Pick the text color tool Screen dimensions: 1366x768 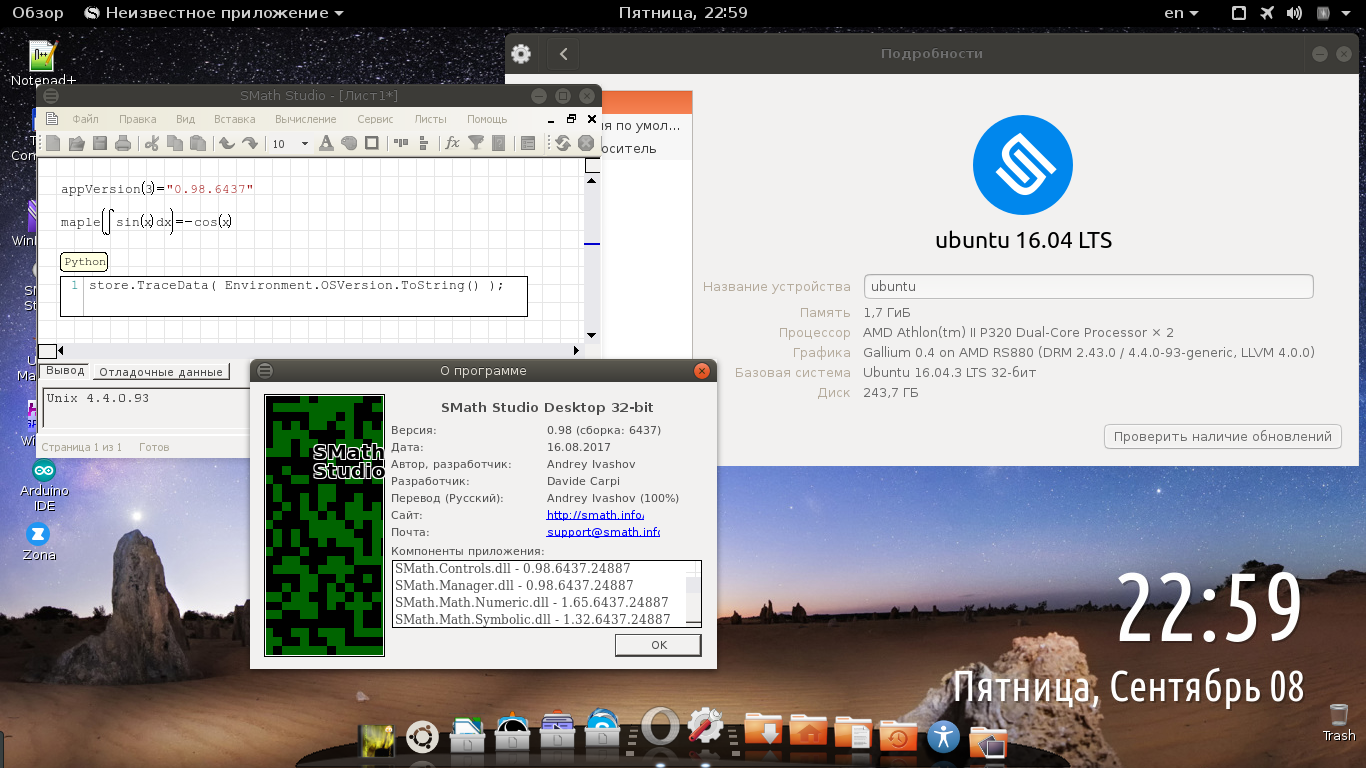click(x=326, y=144)
